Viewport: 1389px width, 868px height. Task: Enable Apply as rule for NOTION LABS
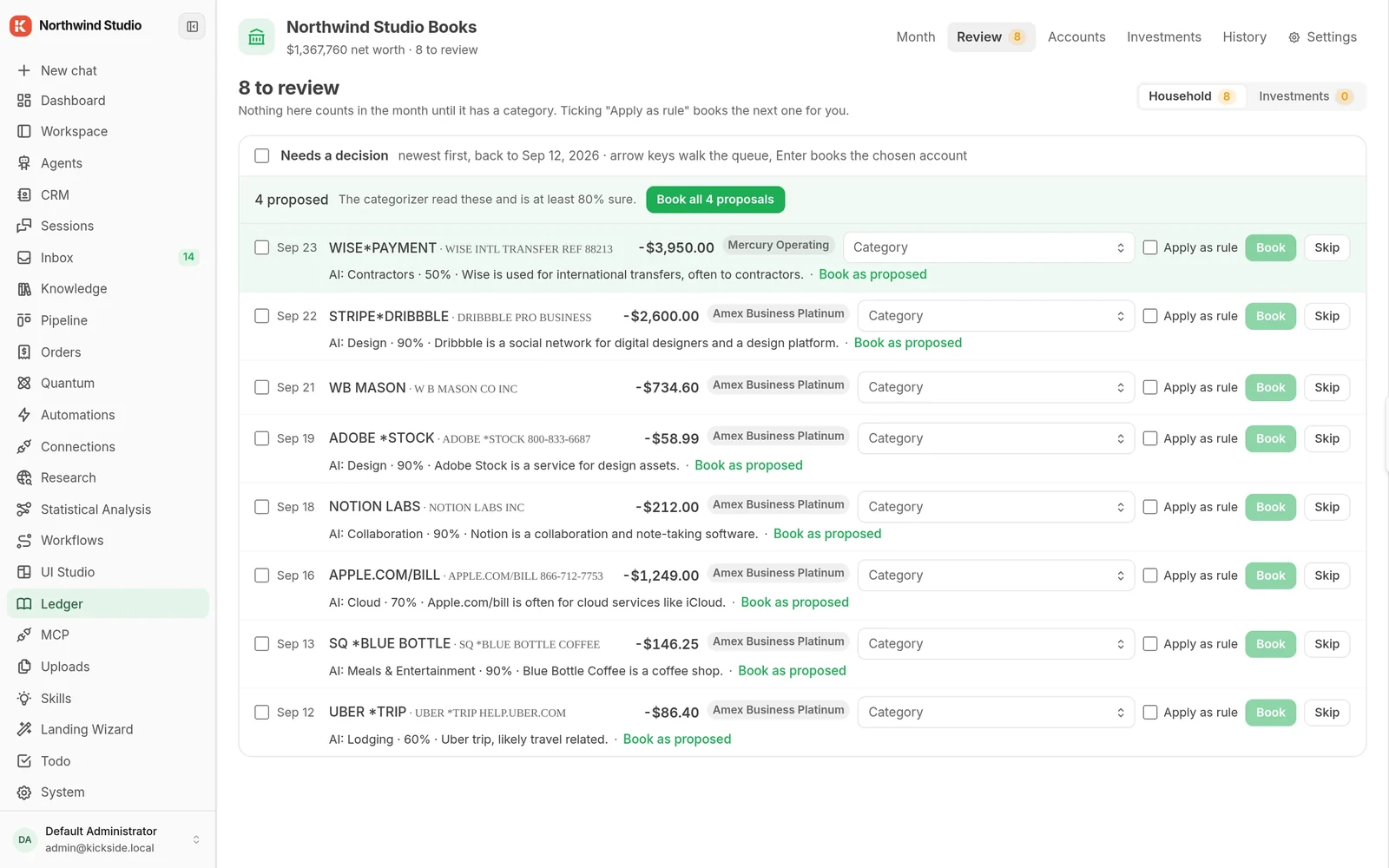[x=1150, y=507]
